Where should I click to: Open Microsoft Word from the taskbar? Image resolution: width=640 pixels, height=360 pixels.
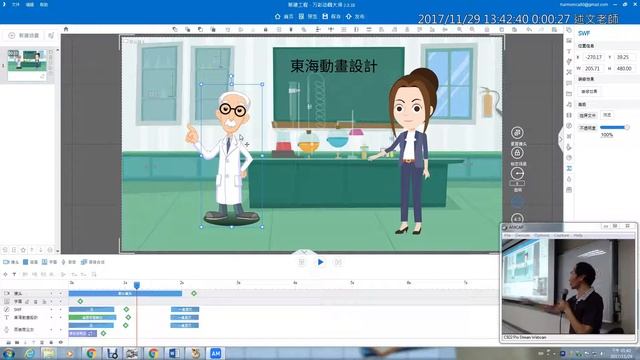click(x=173, y=353)
